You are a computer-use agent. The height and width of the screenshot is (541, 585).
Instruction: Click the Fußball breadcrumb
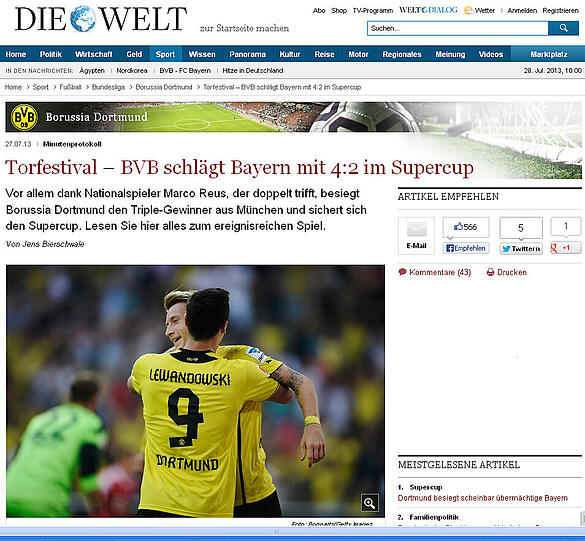[70, 87]
